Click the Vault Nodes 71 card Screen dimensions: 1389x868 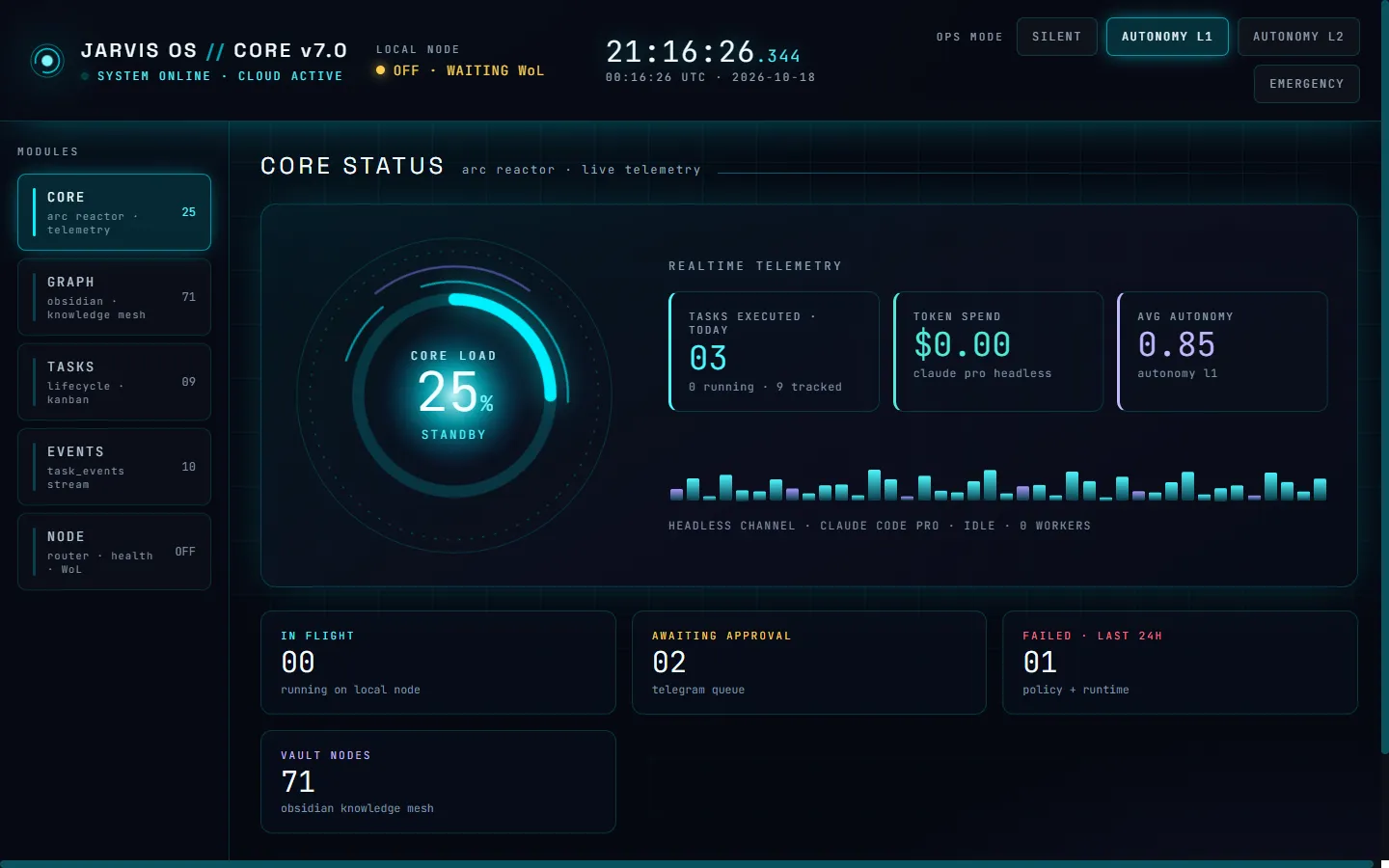click(438, 781)
